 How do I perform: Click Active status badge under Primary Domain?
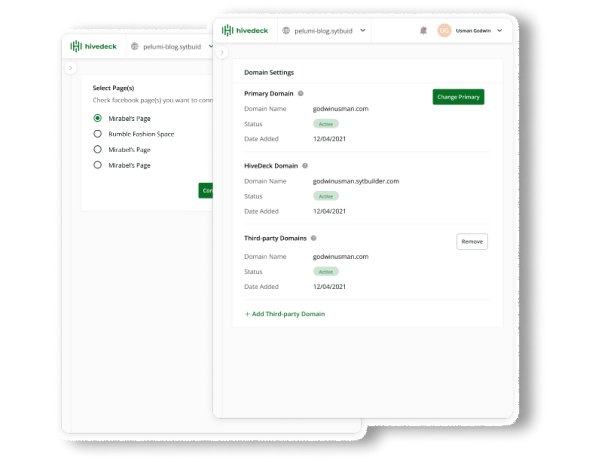click(x=326, y=124)
